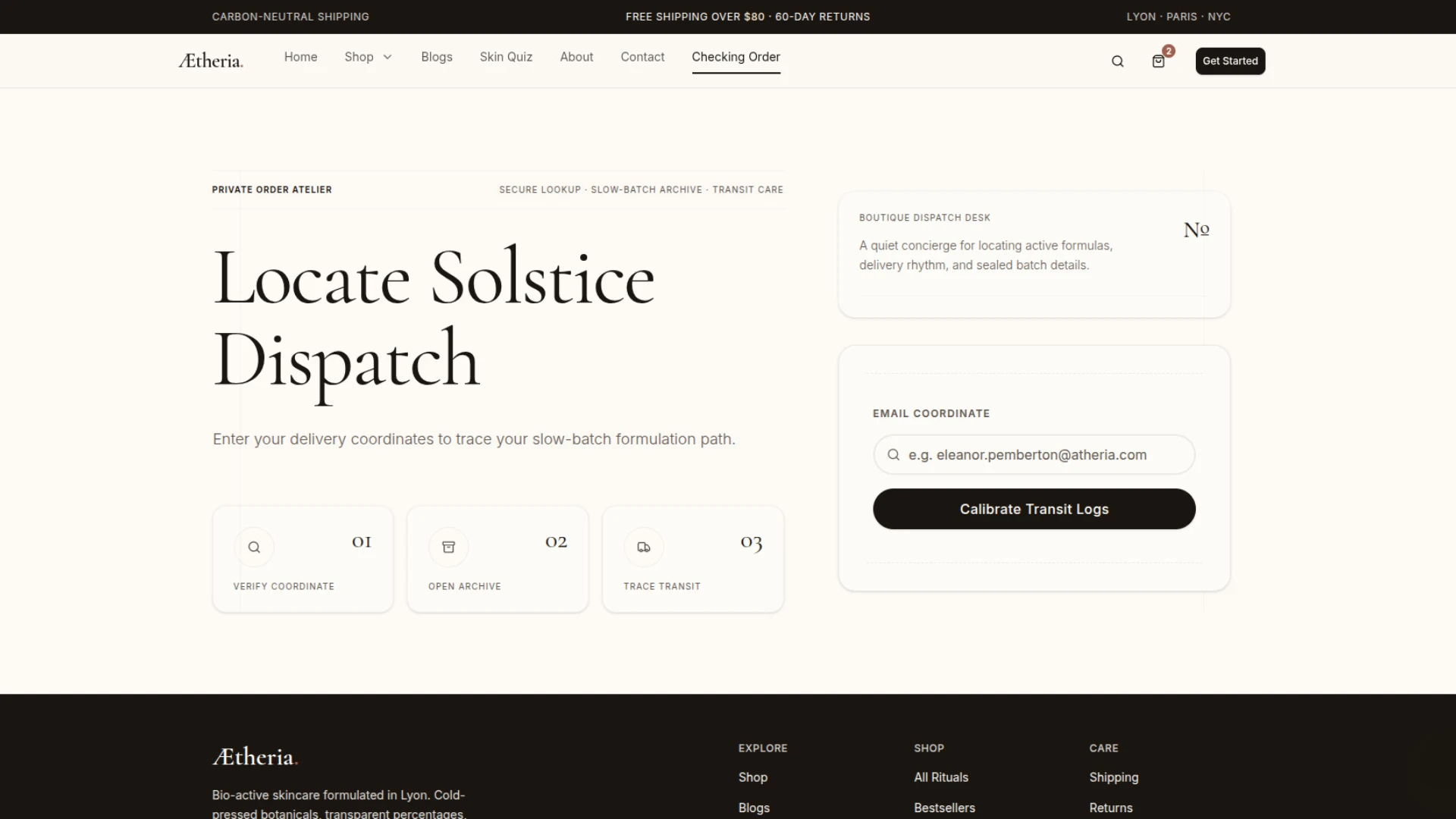Open the Contact page
1456x819 pixels.
(642, 57)
